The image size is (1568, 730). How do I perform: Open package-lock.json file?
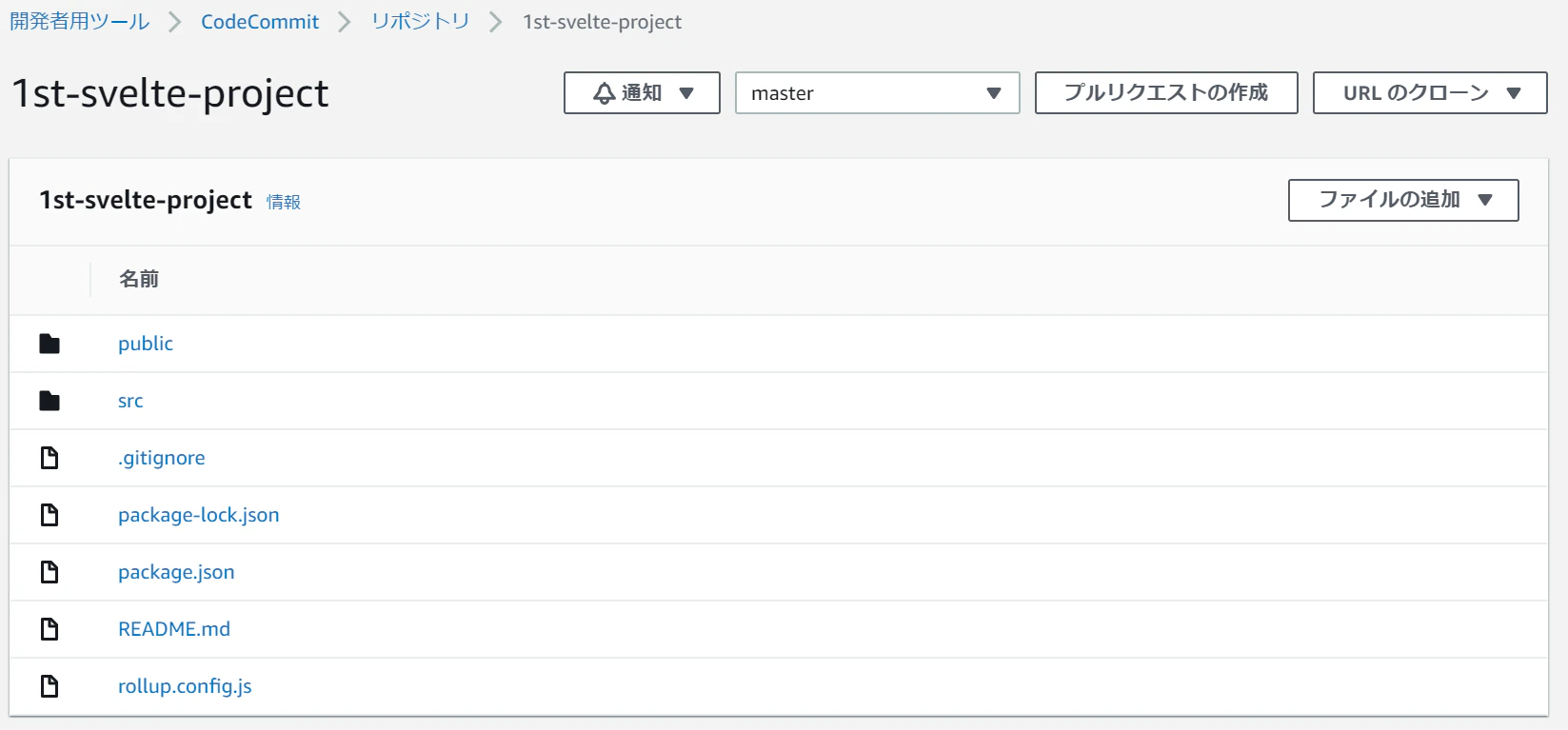[199, 515]
